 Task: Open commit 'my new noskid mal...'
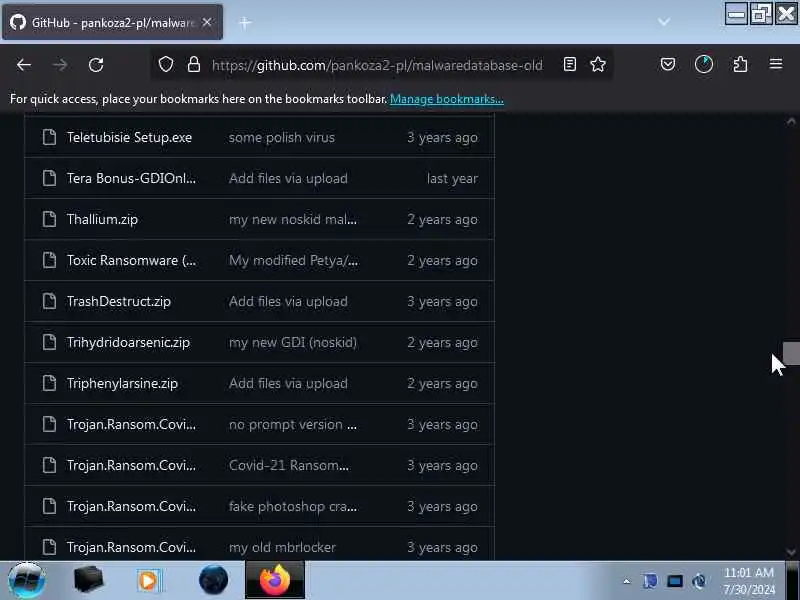coord(293,219)
